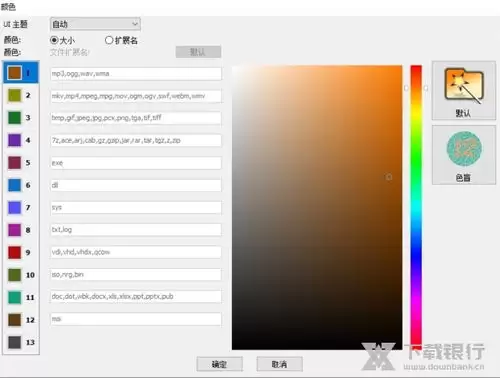This screenshot has width=500, height=378.
Task: Choose purple color swatch number 4
Action: (15, 140)
